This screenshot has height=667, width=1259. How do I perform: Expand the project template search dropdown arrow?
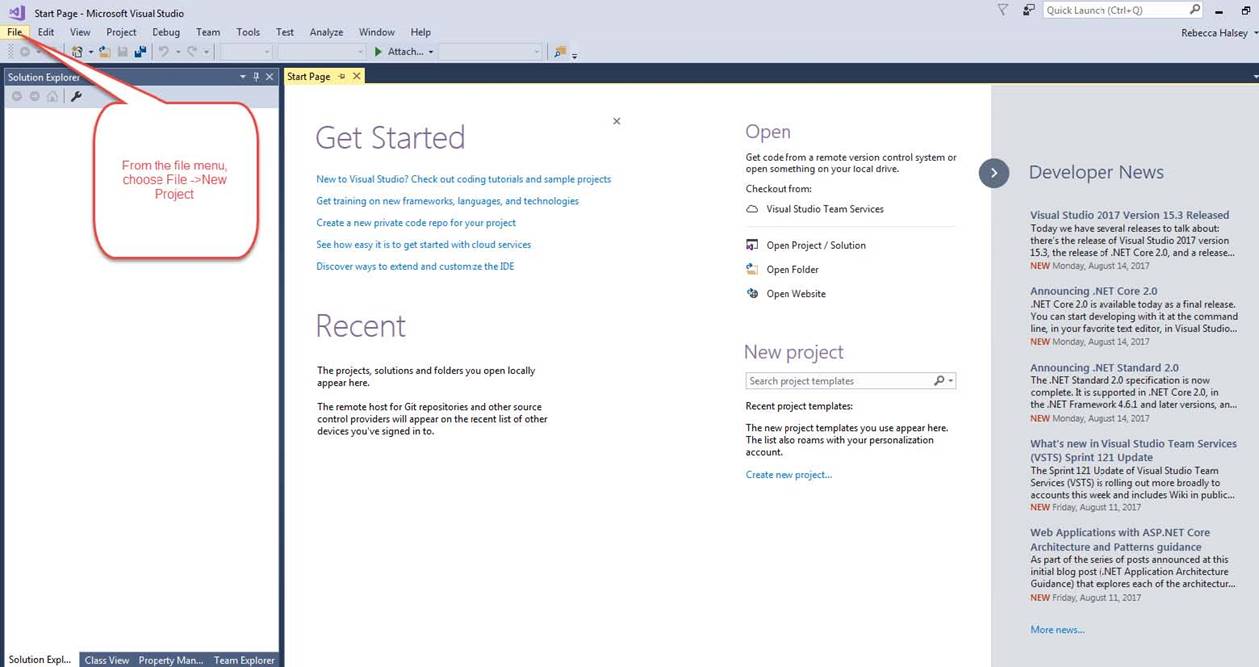point(951,381)
